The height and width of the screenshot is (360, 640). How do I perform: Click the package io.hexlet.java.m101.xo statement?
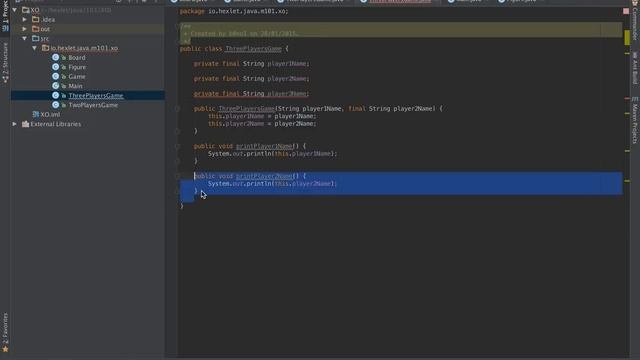pos(234,11)
